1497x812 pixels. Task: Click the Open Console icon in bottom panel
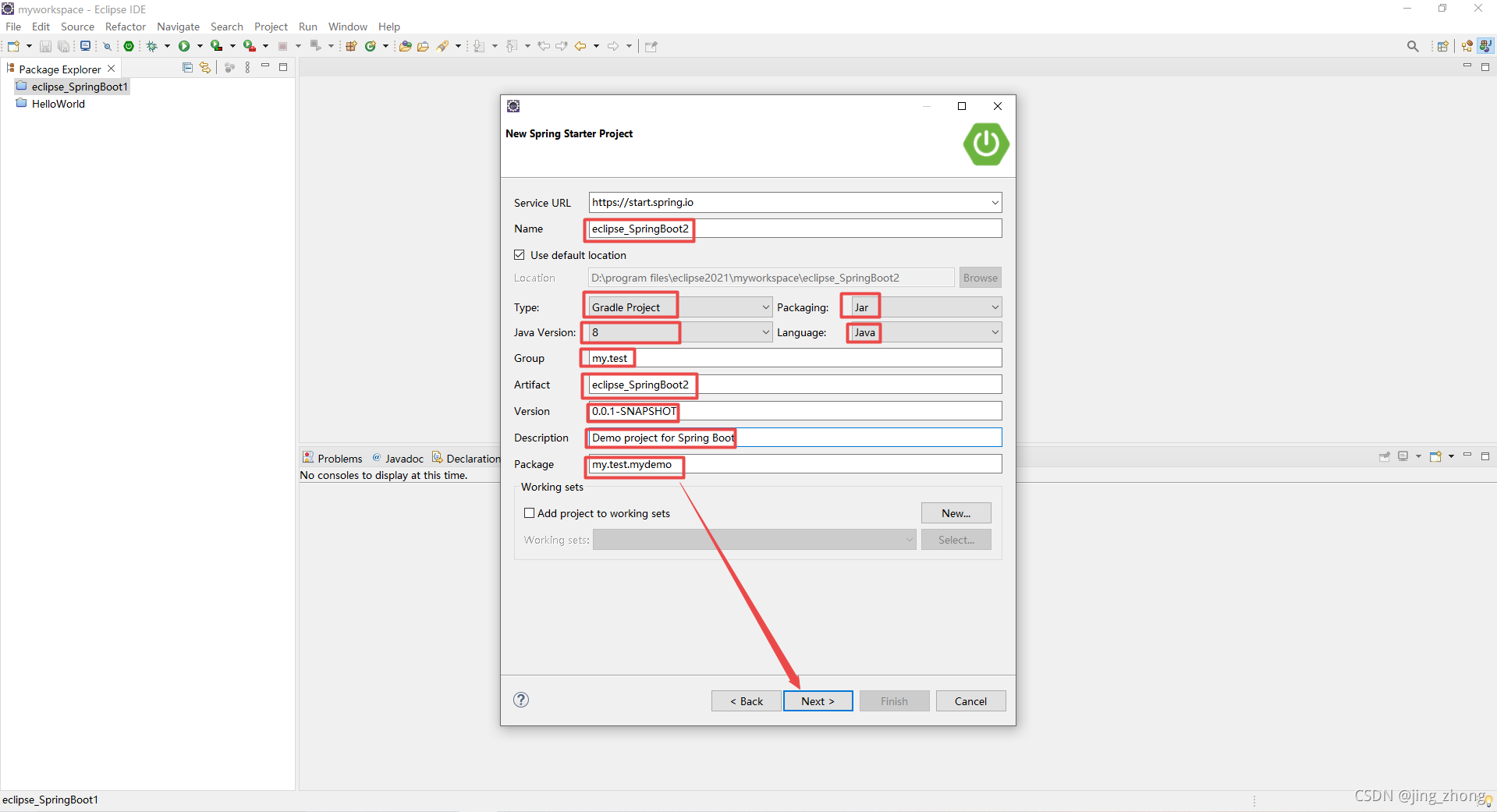[1435, 456]
